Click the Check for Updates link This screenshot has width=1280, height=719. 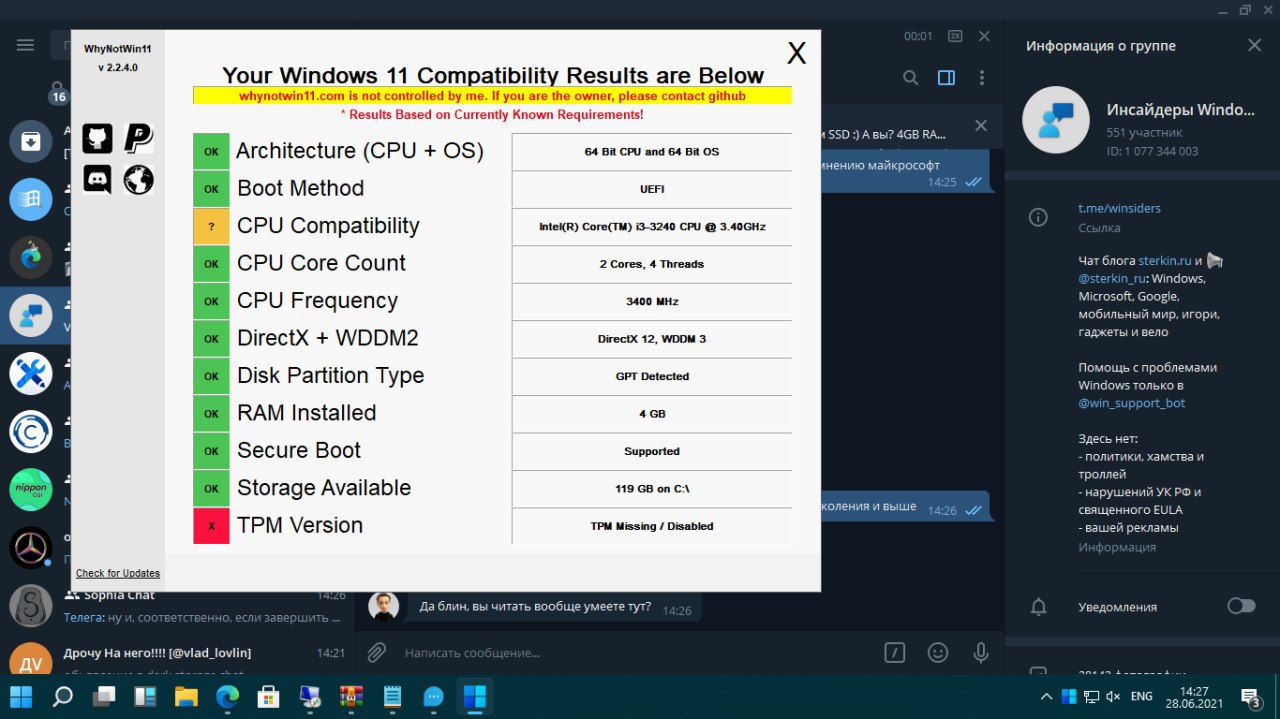tap(118, 573)
